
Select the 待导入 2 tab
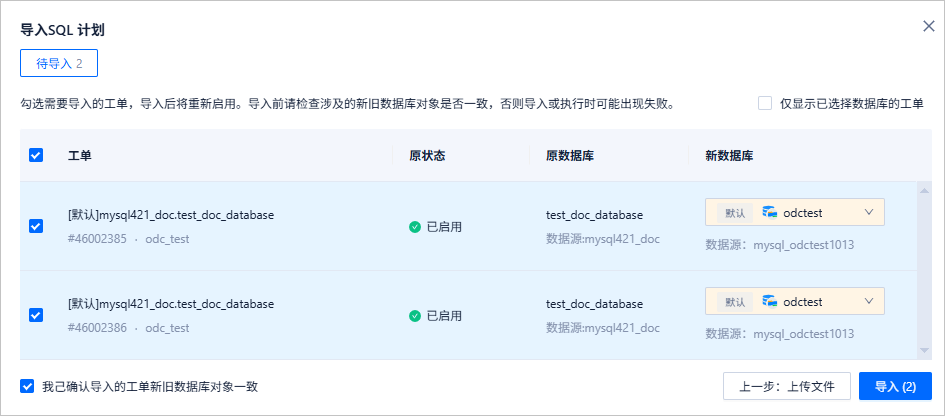(x=59, y=63)
